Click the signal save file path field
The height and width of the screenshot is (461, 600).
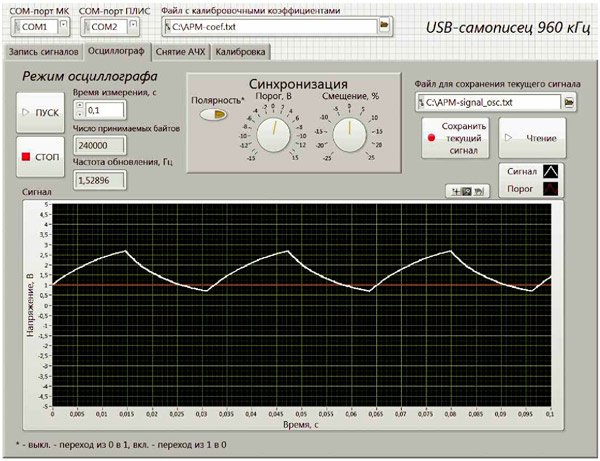pyautogui.click(x=488, y=102)
